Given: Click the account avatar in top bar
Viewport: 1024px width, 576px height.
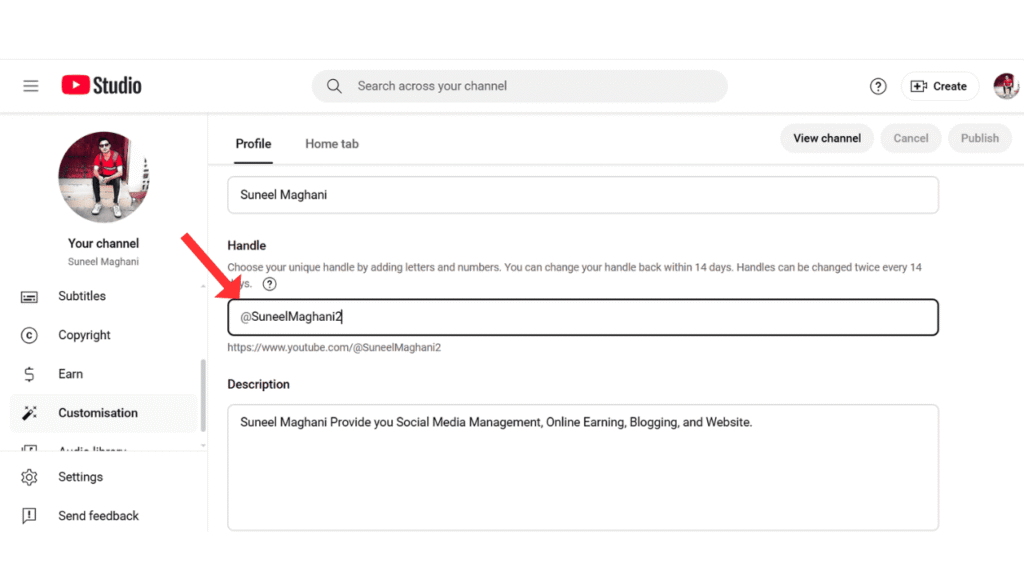Looking at the screenshot, I should click(x=1005, y=86).
